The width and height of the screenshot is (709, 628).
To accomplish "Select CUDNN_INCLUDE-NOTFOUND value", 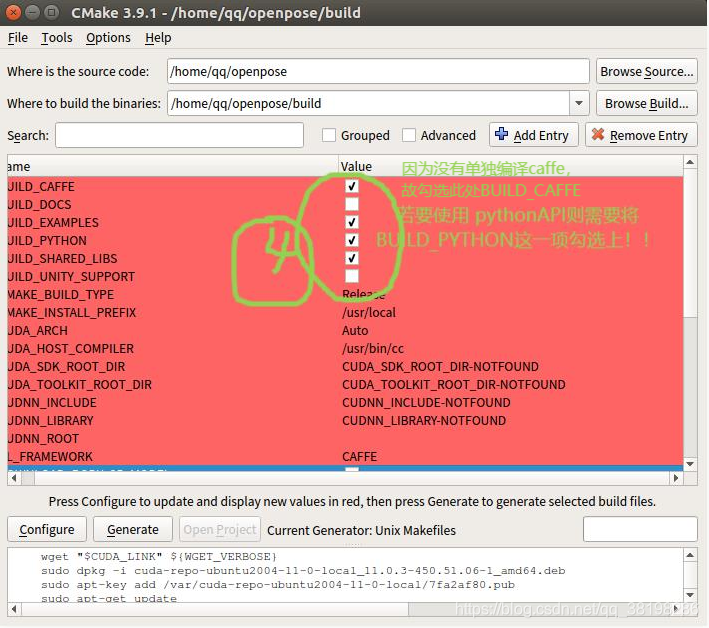I will (426, 403).
